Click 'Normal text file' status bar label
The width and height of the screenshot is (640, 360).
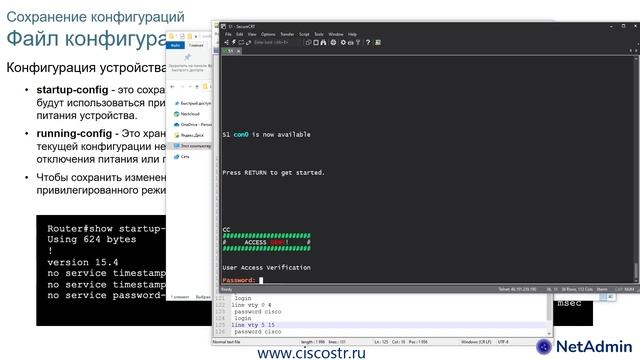click(227, 342)
